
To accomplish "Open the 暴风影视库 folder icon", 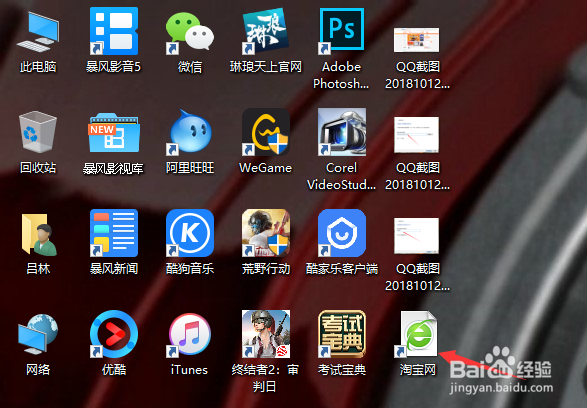I will [114, 133].
